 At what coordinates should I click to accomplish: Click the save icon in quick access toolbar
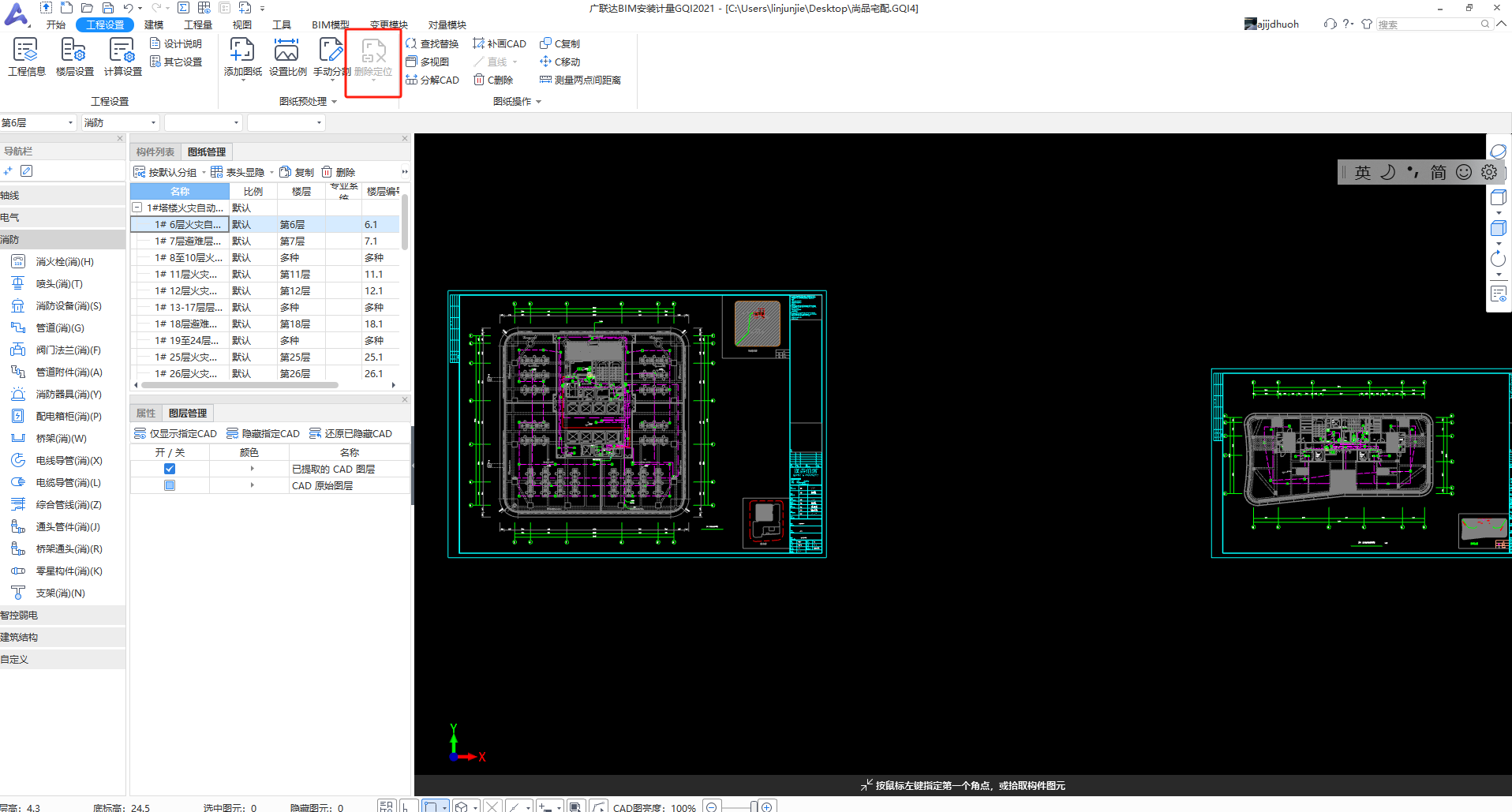click(108, 8)
